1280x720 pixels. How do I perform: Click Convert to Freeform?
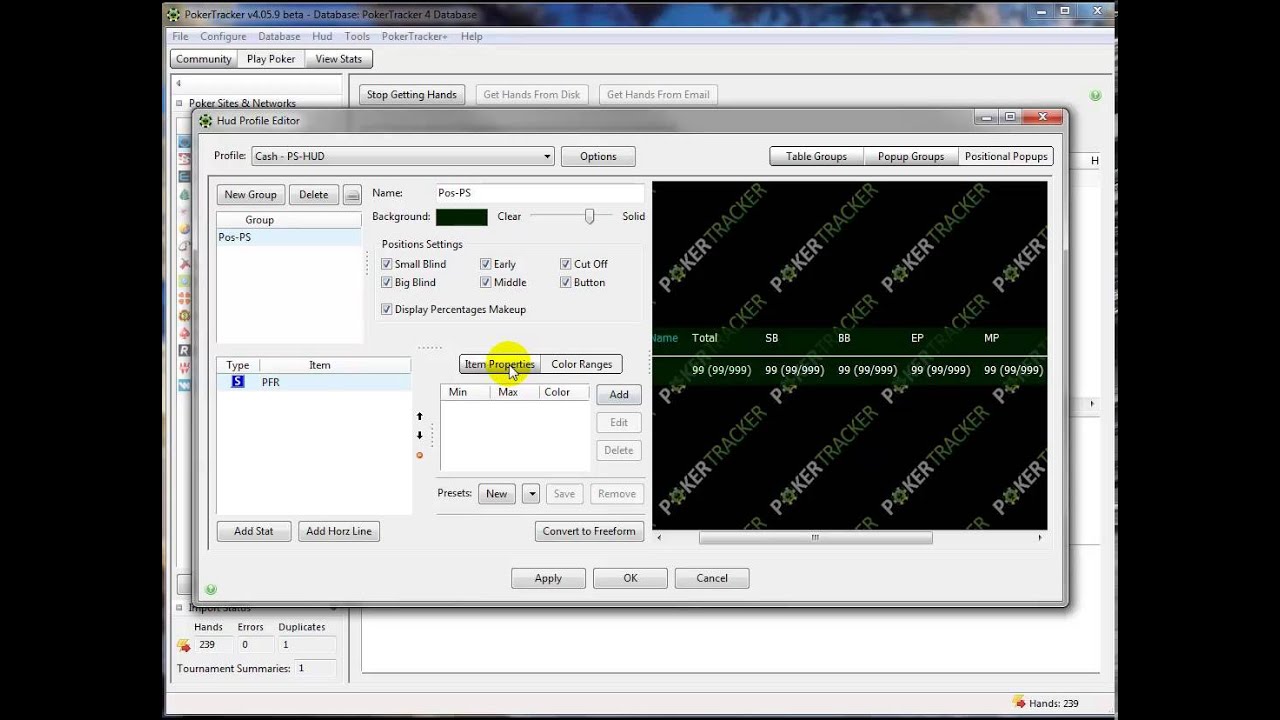589,531
